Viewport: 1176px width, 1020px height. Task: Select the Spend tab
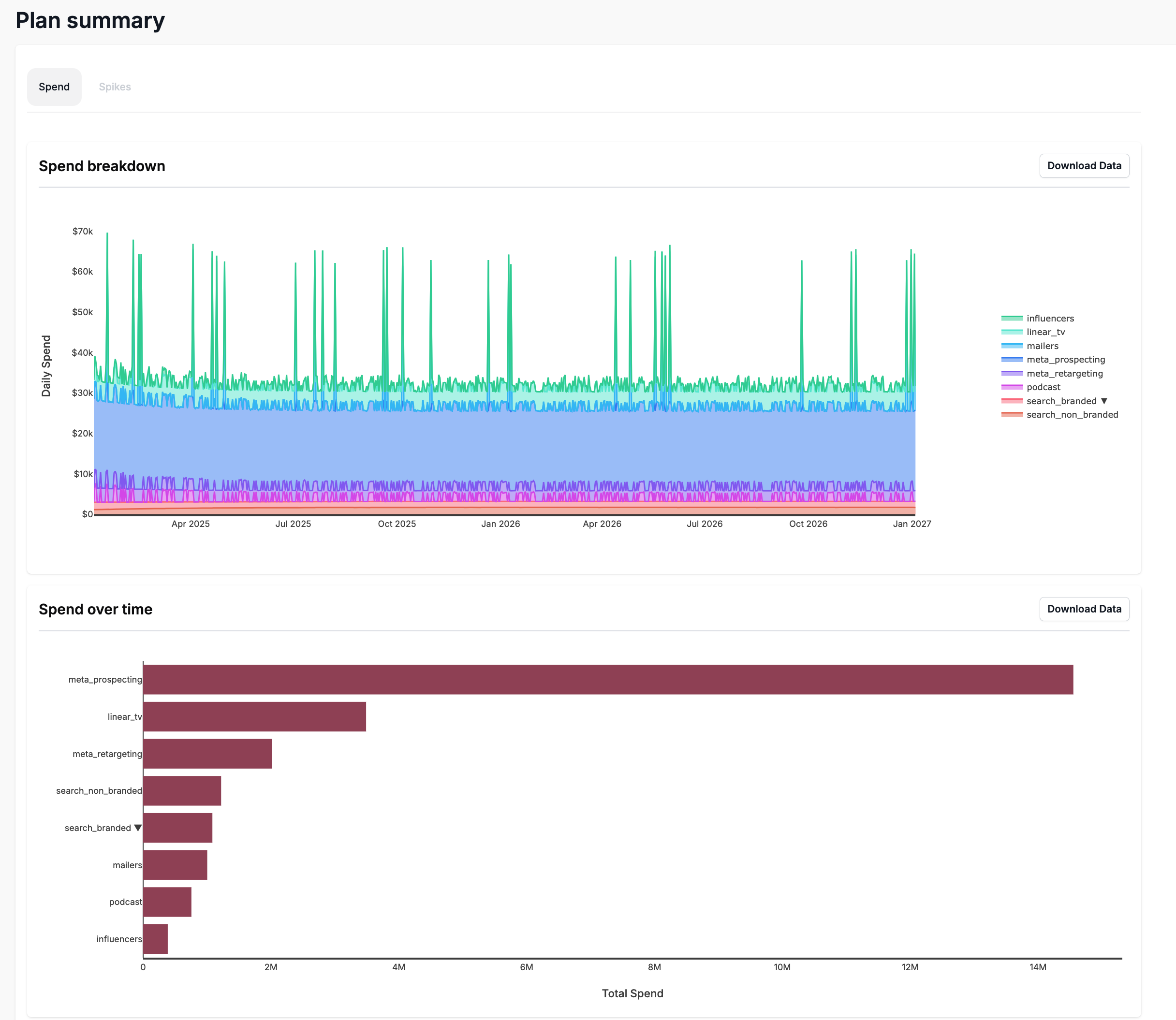pyautogui.click(x=54, y=87)
